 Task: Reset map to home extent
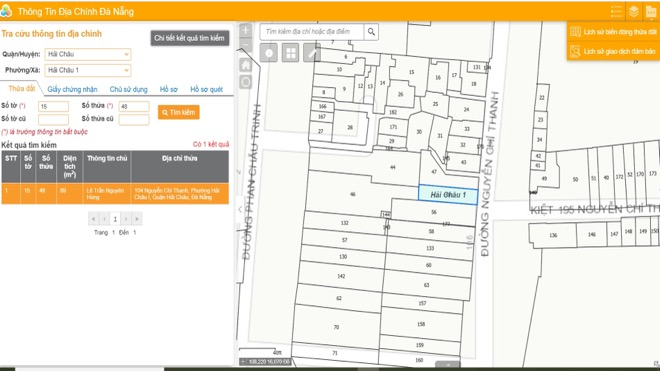[246, 65]
